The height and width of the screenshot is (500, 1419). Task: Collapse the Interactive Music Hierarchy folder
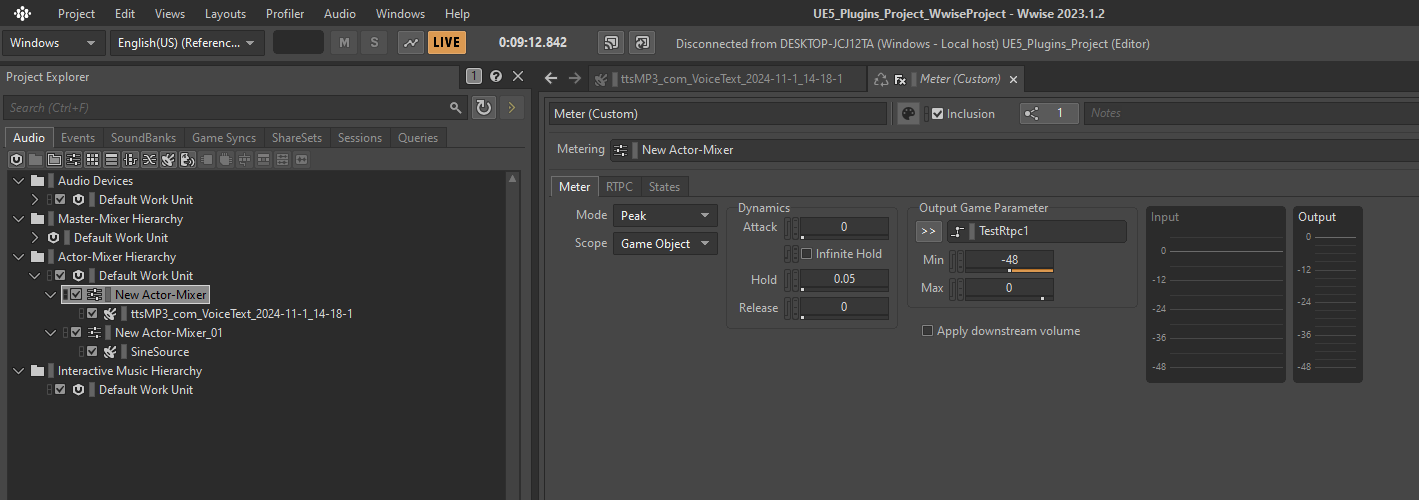point(19,371)
